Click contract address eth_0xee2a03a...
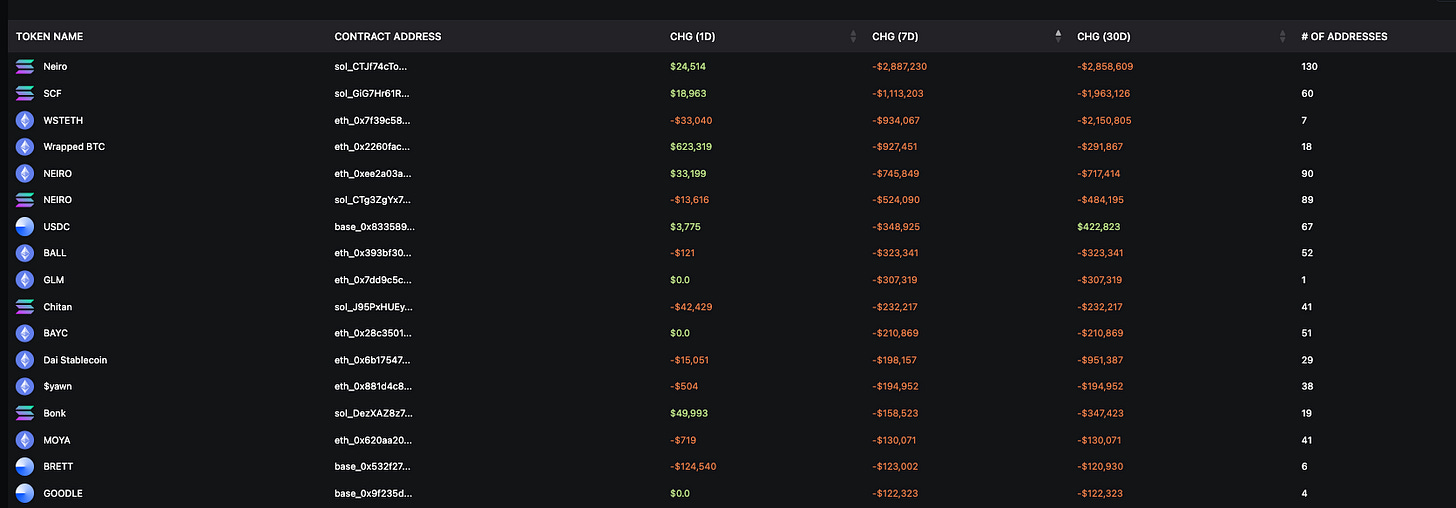The image size is (1456, 508). coord(372,173)
